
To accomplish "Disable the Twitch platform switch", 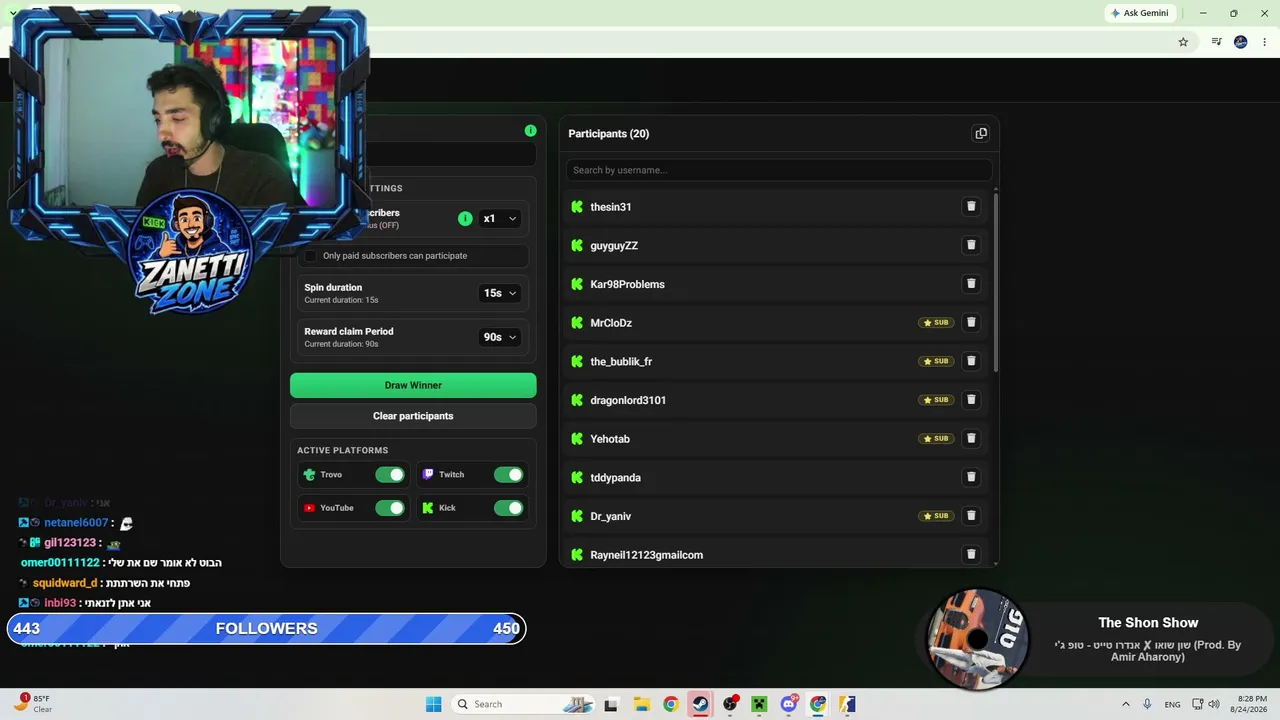I will coord(508,475).
